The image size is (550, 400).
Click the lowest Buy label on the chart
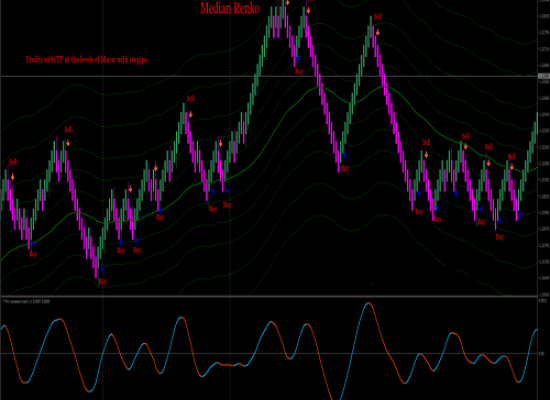pos(102,281)
